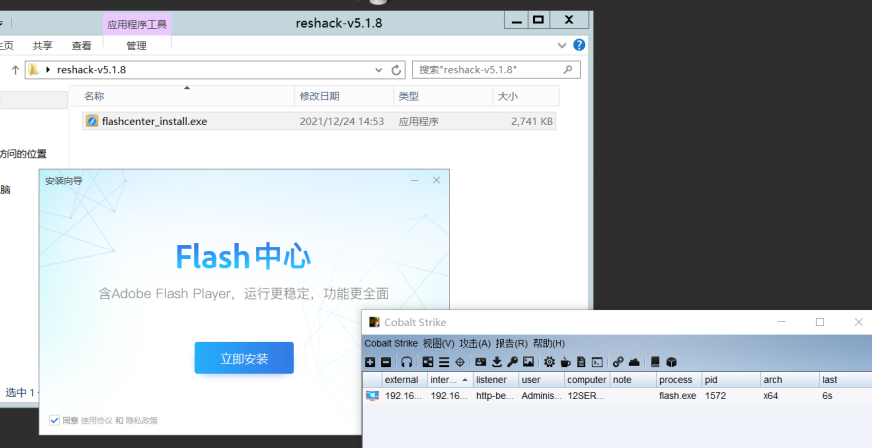Open the 隐私政策 privacy policy link
The height and width of the screenshot is (448, 872).
pyautogui.click(x=142, y=420)
